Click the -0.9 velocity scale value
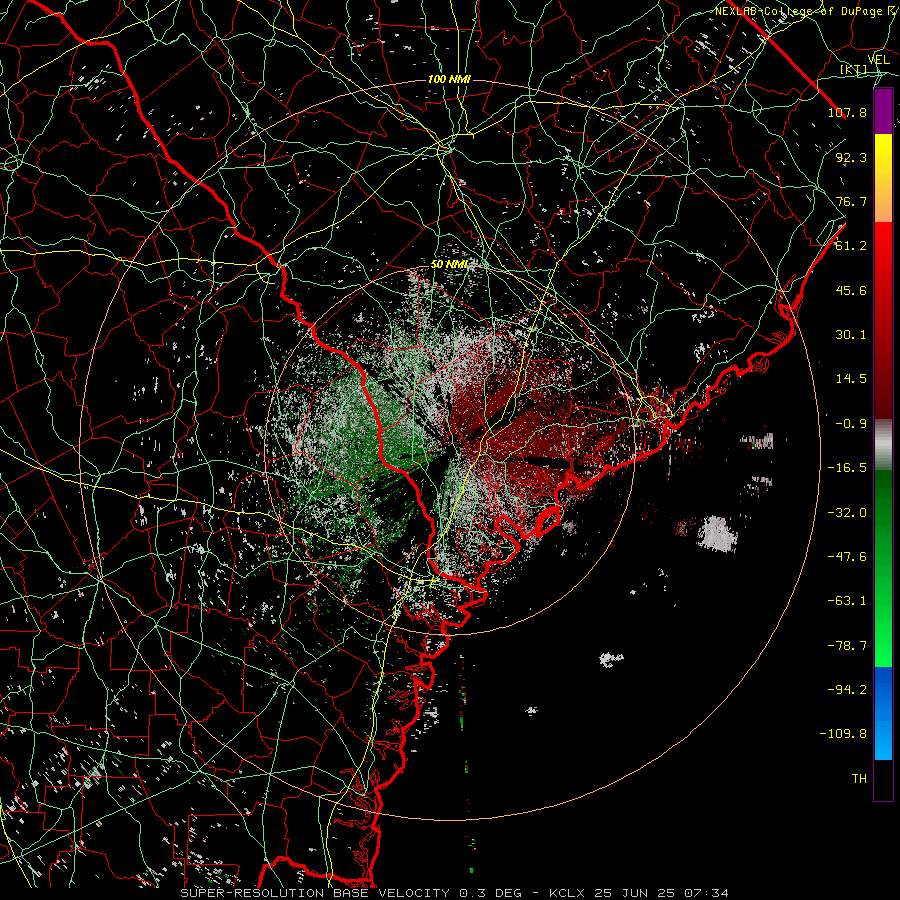The image size is (900, 900). coord(851,424)
